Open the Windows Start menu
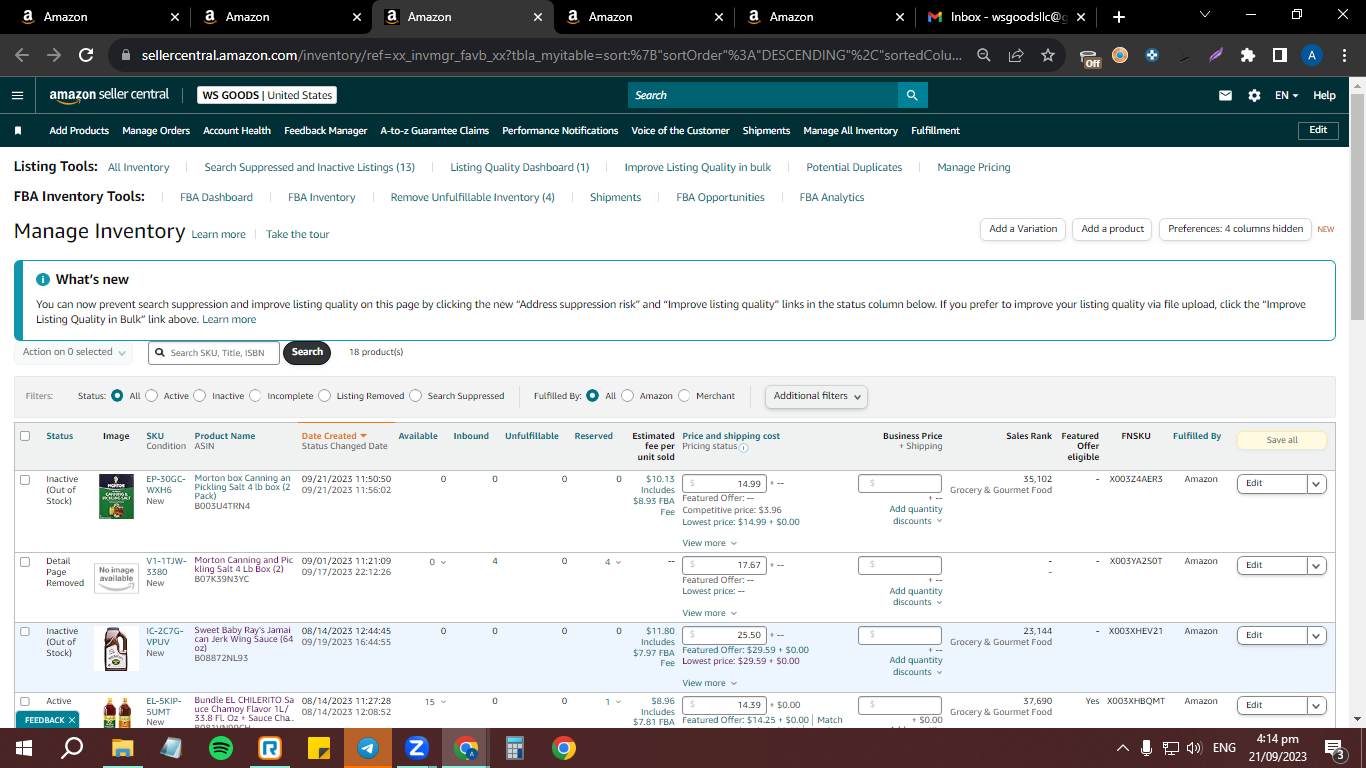The width and height of the screenshot is (1366, 768). (24, 748)
